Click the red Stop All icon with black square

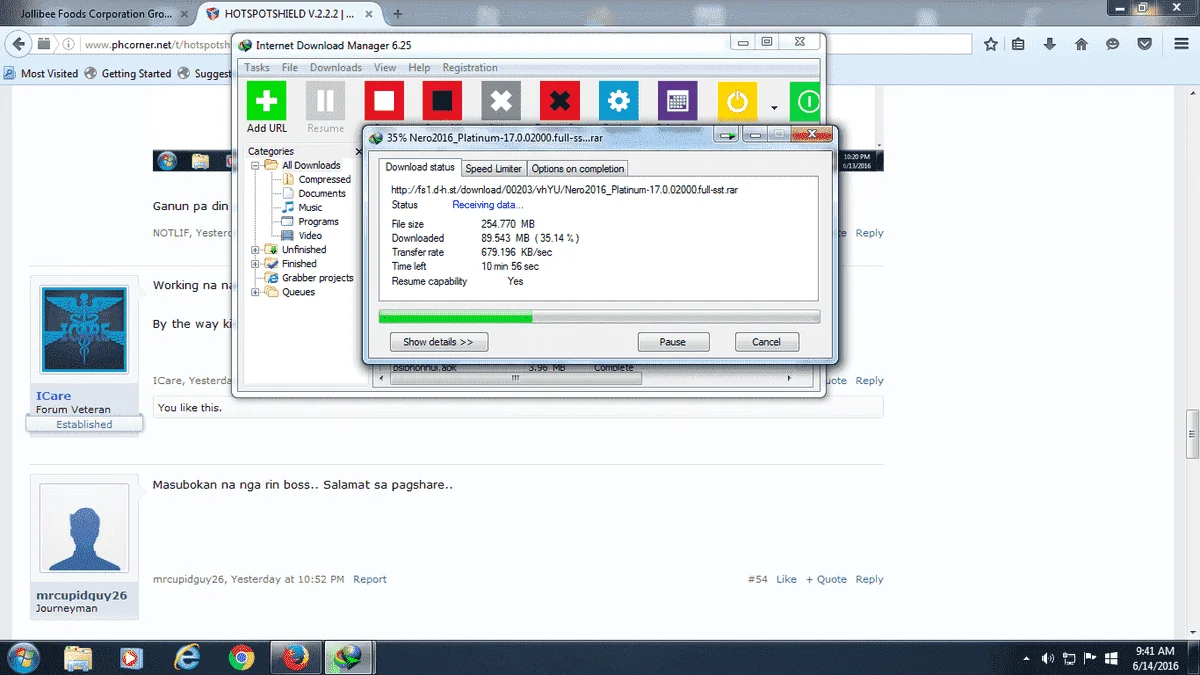pyautogui.click(x=442, y=101)
